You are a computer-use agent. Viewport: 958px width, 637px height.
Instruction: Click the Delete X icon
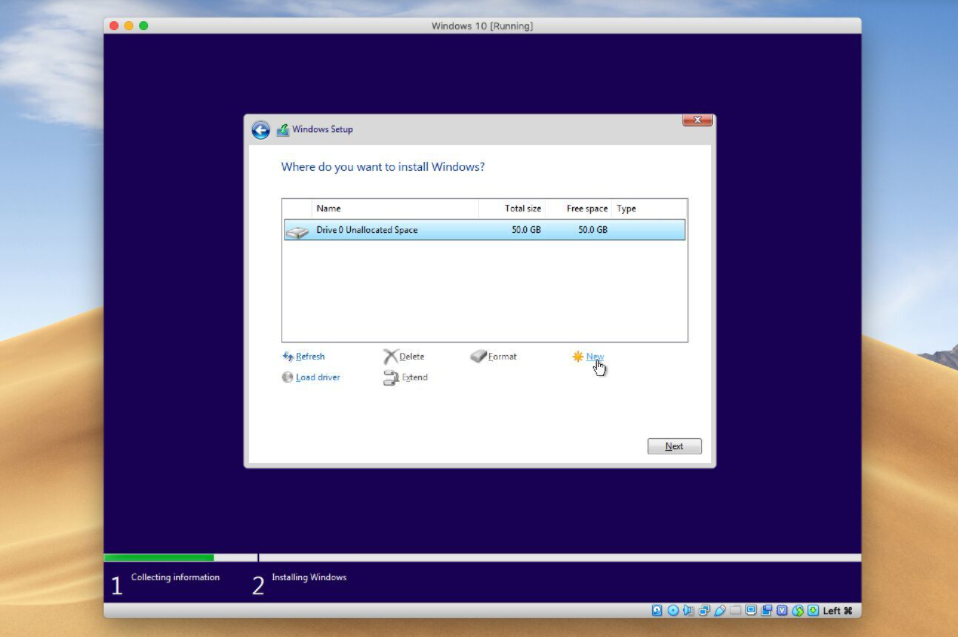pos(390,356)
